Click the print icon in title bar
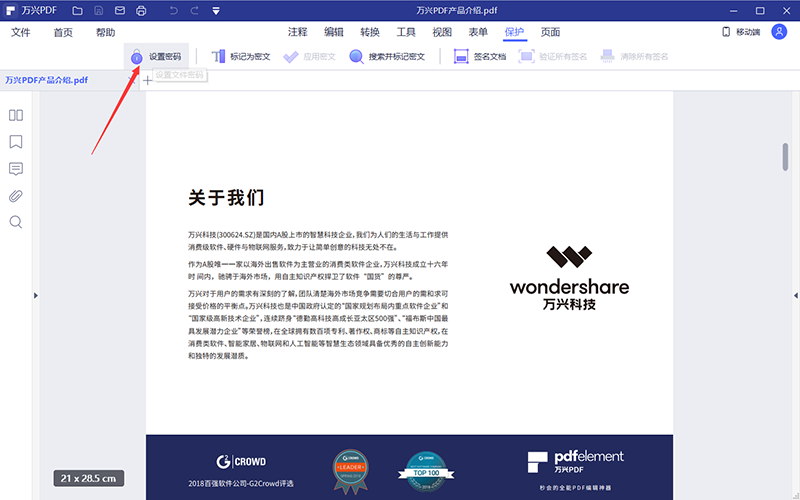 [x=141, y=11]
